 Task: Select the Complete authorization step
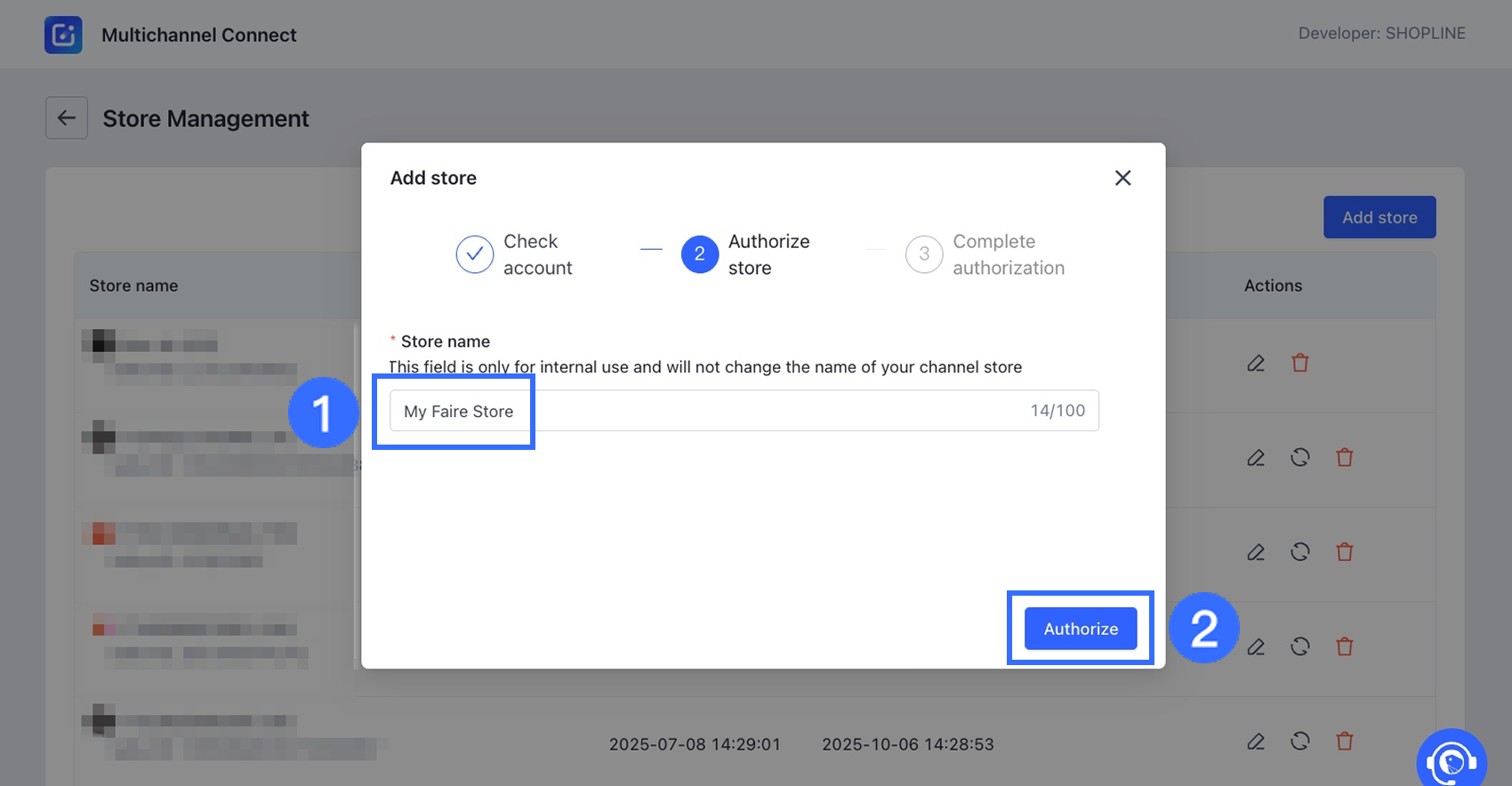coord(985,255)
